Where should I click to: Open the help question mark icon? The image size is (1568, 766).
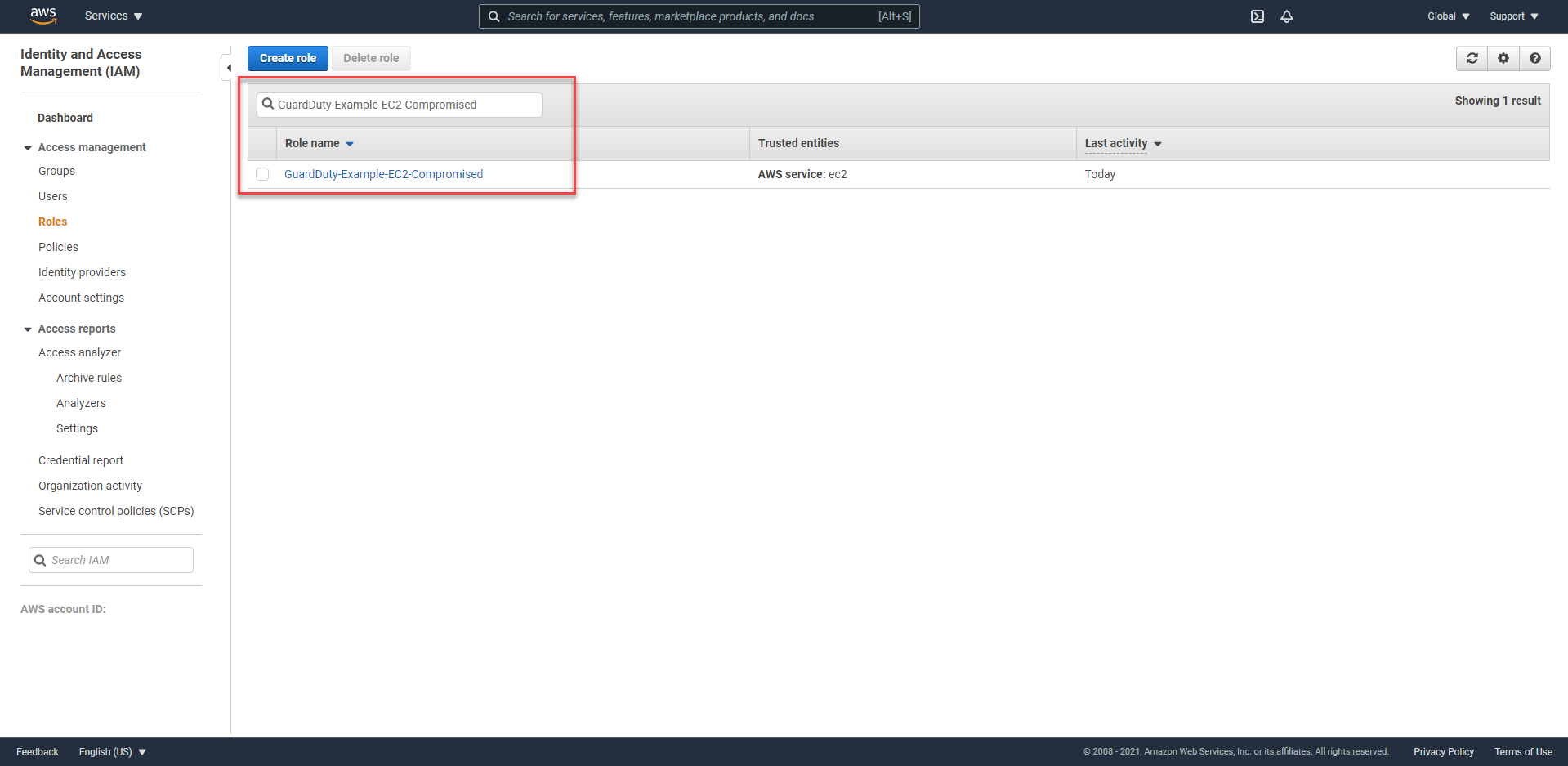click(1535, 58)
